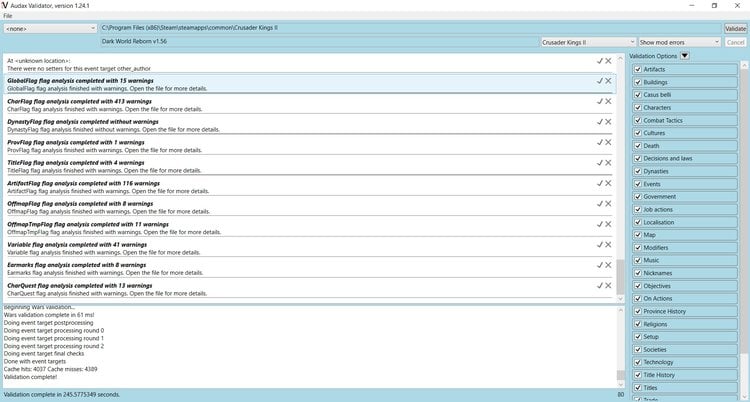The width and height of the screenshot is (750, 402).
Task: Open the Show mod errors dropdown
Action: [x=679, y=42]
